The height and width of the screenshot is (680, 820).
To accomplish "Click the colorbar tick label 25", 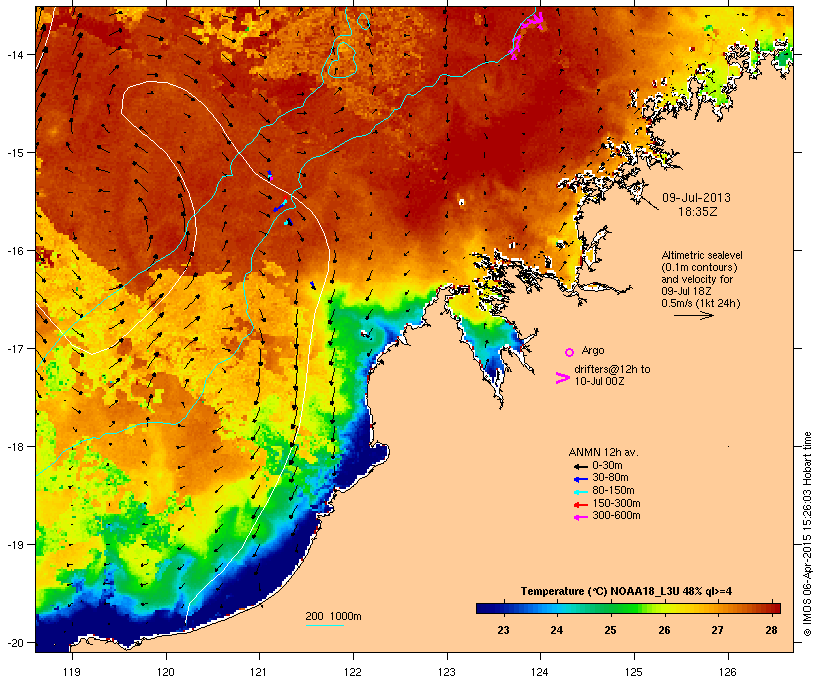I will [610, 630].
